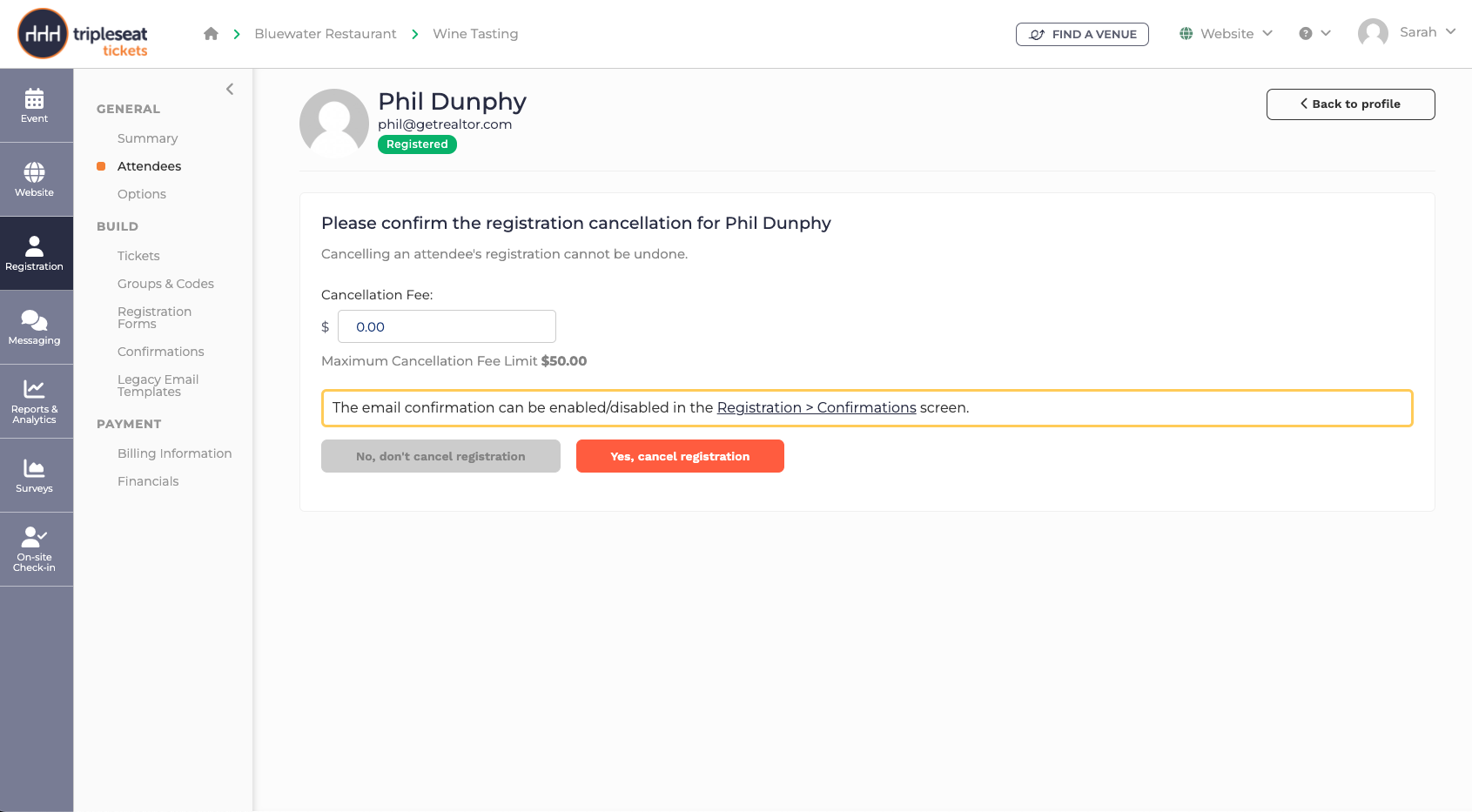Click Back to profile

1350,104
